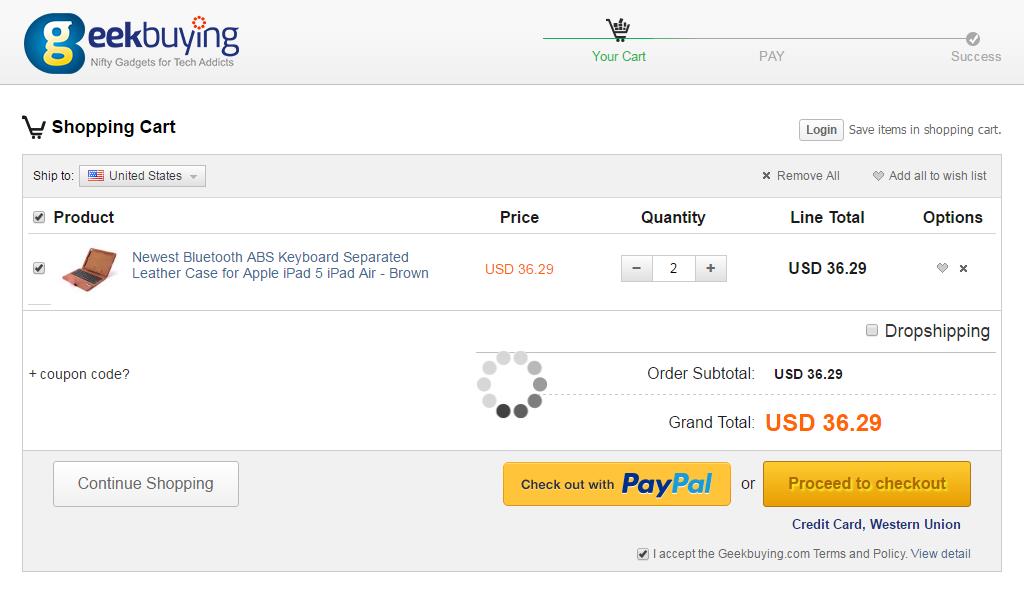The height and width of the screenshot is (596, 1024).
Task: Click the United States flag icon
Action: (x=95, y=175)
